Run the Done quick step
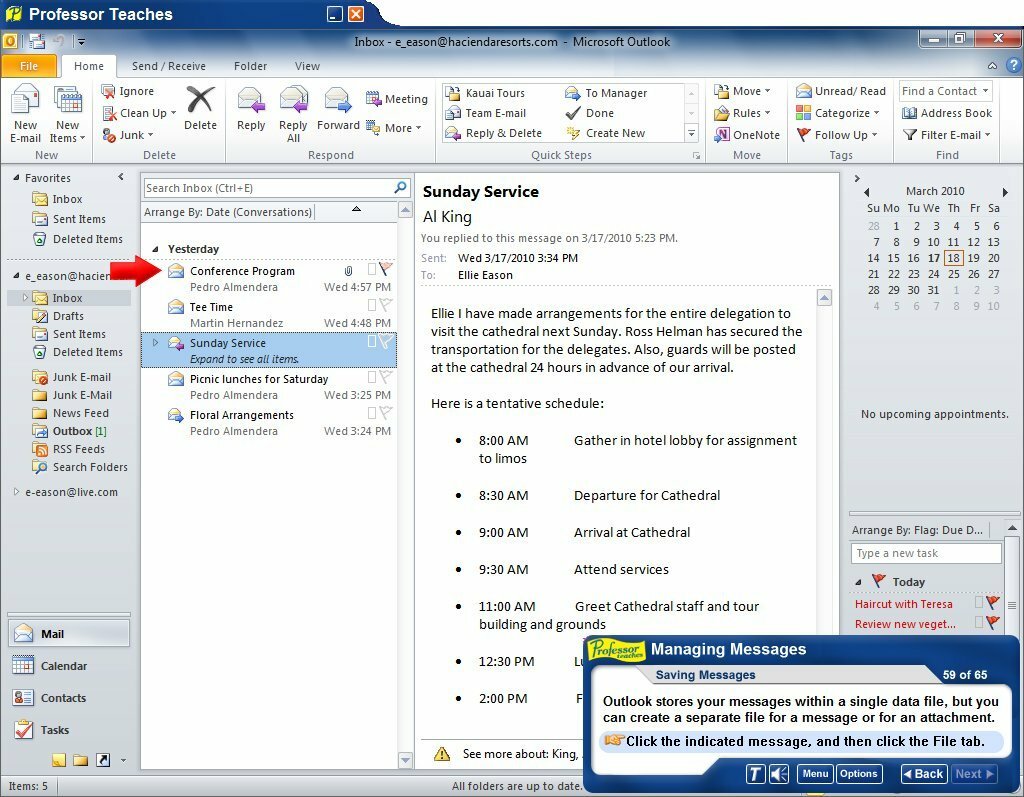The image size is (1024, 797). pyautogui.click(x=590, y=113)
